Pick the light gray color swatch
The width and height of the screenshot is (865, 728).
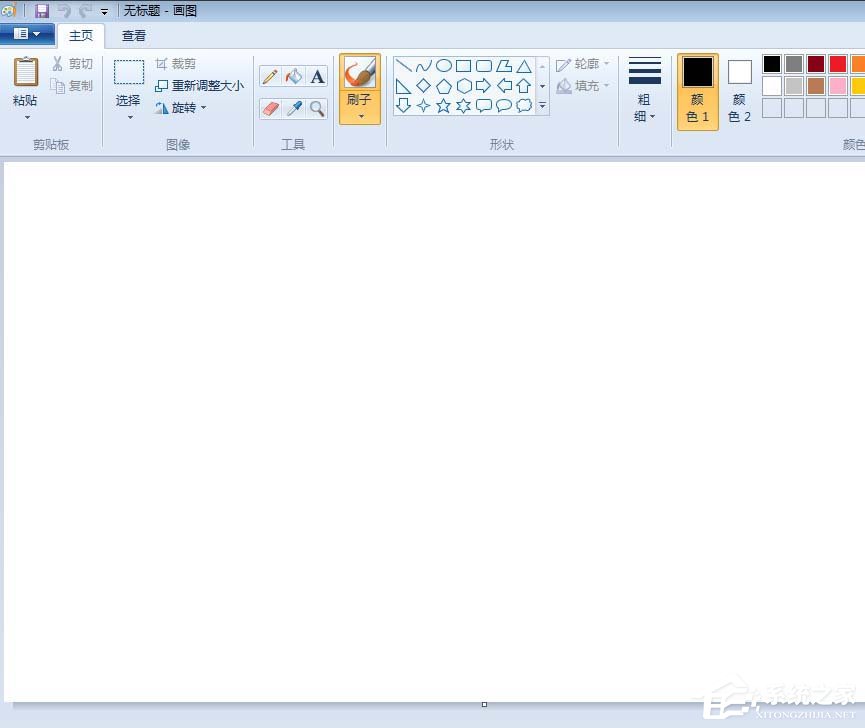pos(794,86)
